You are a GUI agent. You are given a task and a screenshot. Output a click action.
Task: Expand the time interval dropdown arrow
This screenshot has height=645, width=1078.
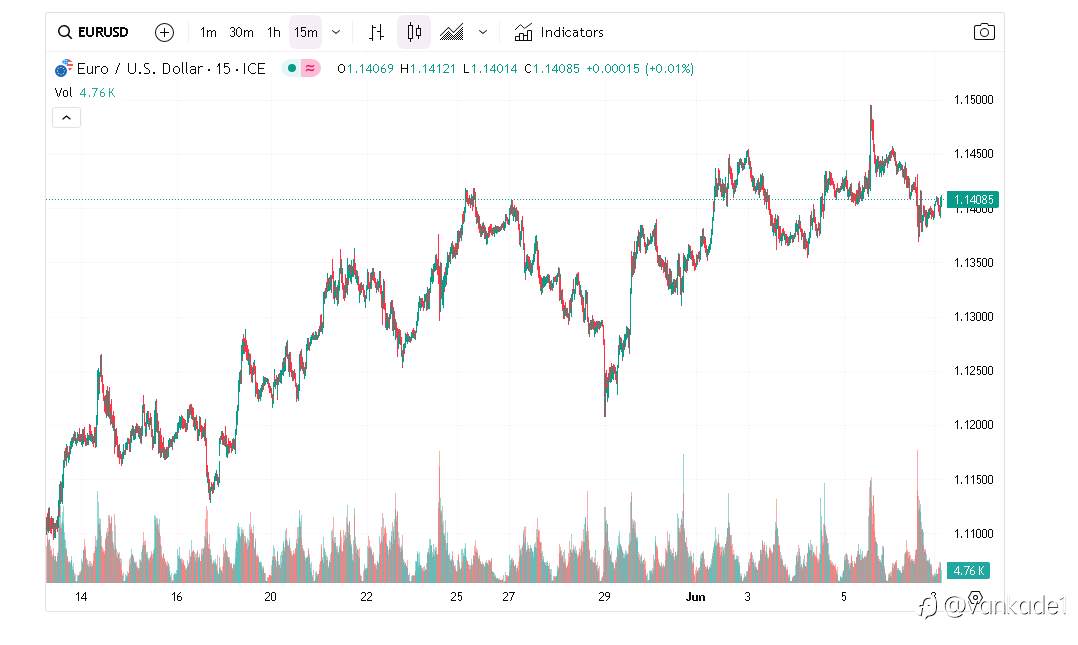[336, 32]
